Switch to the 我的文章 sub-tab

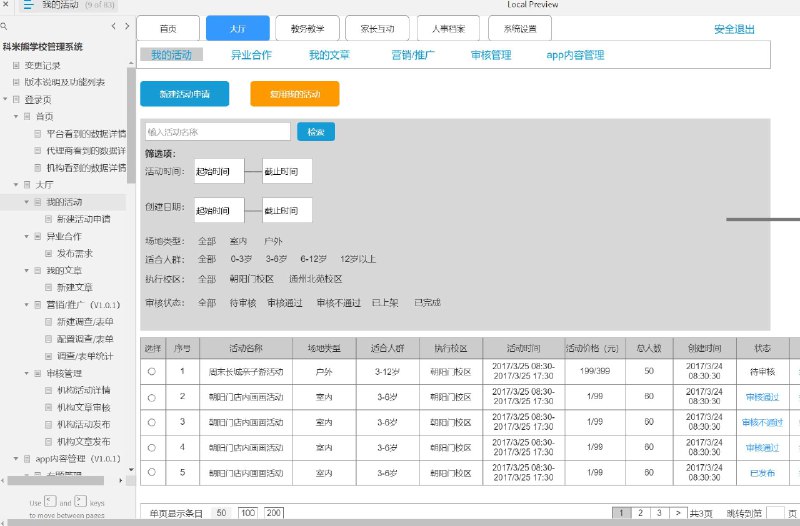(x=329, y=55)
